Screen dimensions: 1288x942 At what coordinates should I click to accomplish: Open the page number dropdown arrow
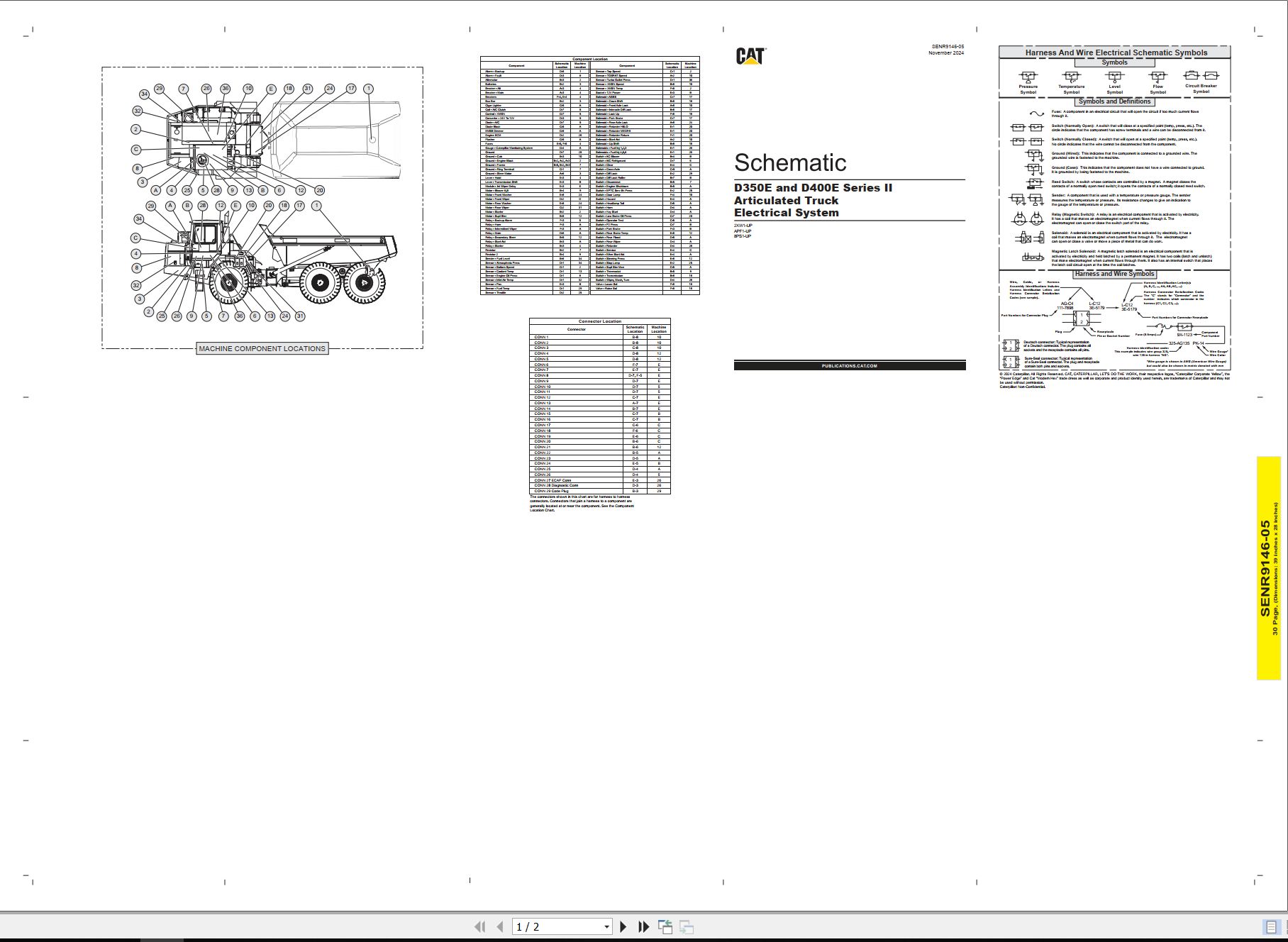pos(606,927)
